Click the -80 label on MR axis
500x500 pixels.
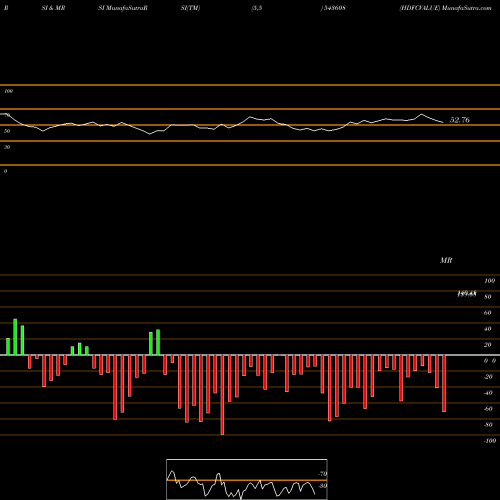tap(488, 425)
